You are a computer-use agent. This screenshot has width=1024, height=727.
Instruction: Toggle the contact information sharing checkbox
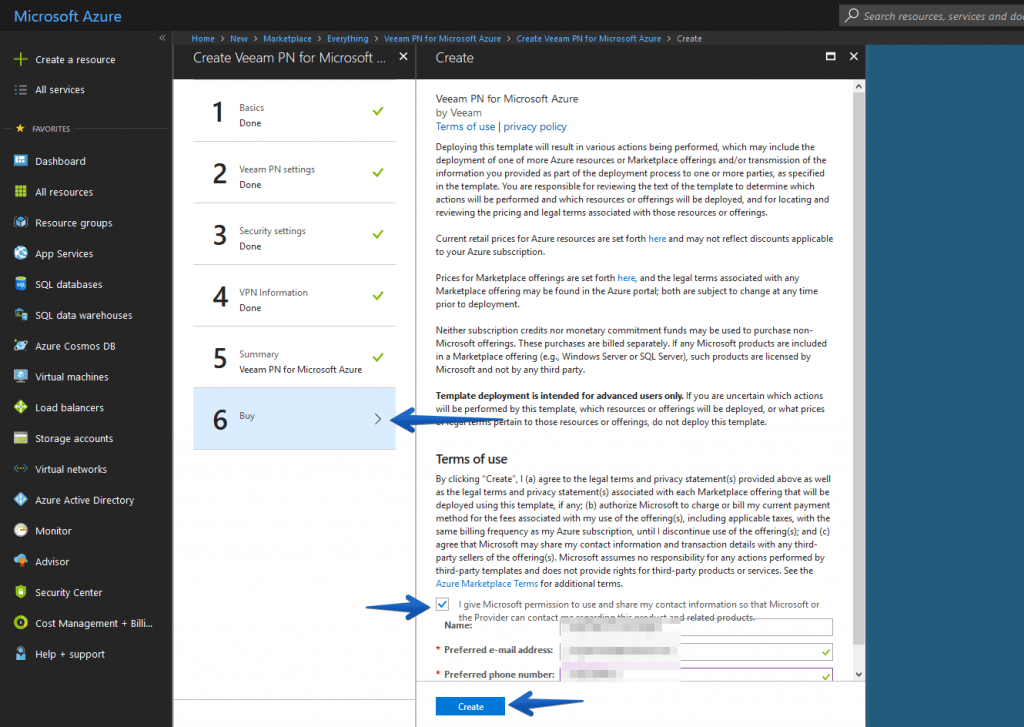click(443, 605)
